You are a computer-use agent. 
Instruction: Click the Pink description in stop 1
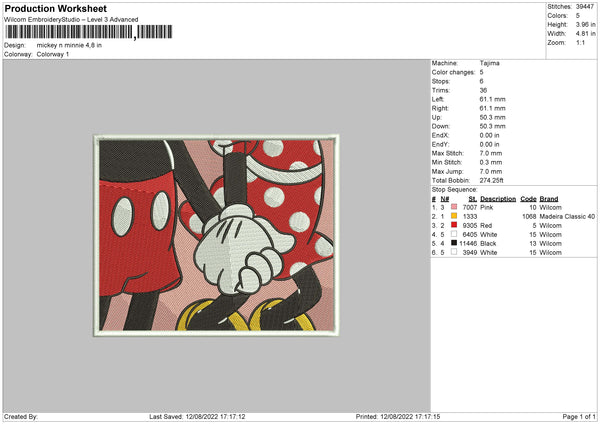tap(486, 207)
